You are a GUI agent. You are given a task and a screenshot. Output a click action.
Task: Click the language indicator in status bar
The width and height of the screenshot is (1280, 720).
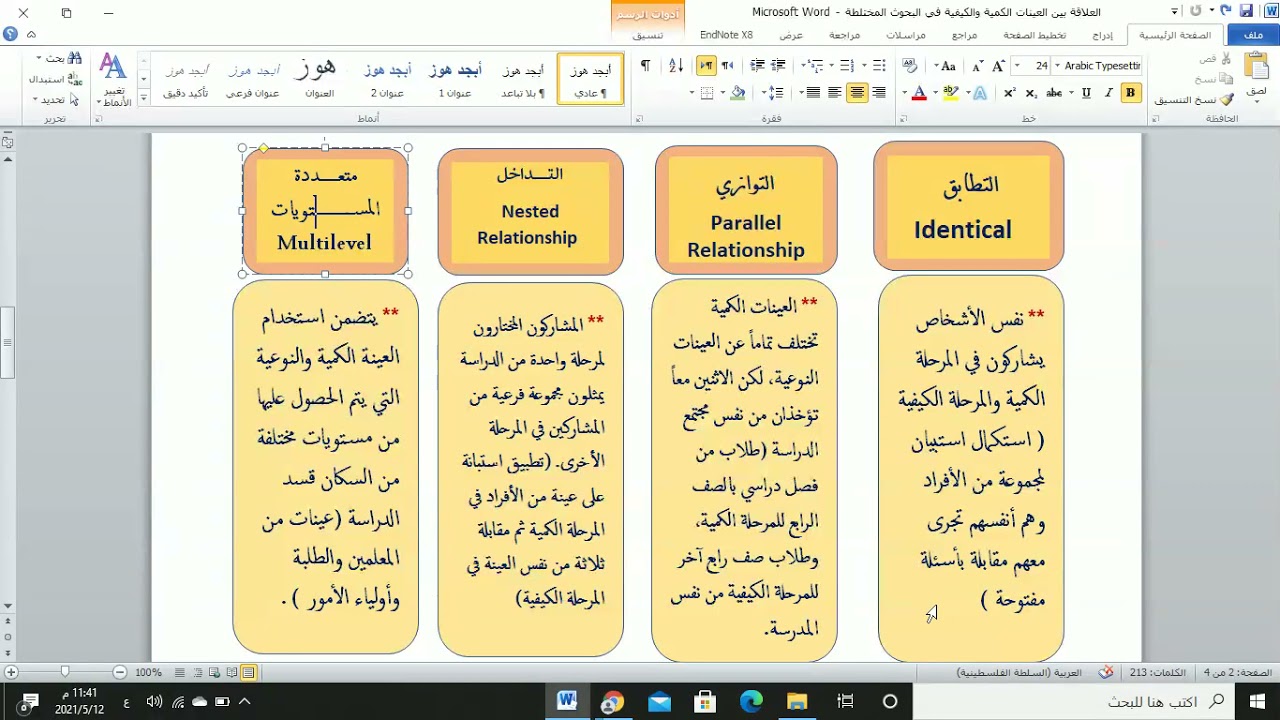coord(1018,672)
